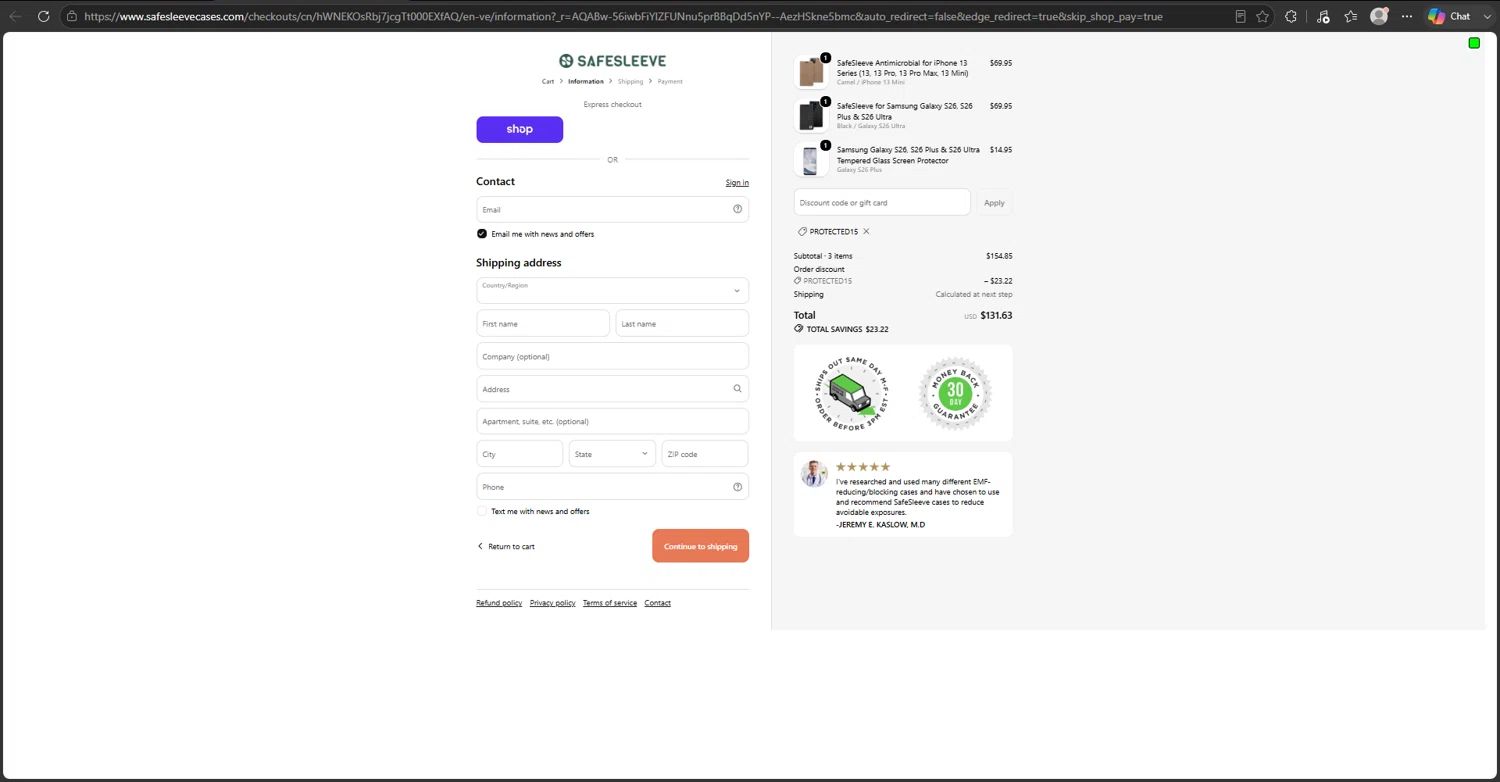The height and width of the screenshot is (782, 1500).
Task: Click the browser back arrow
Action: pyautogui.click(x=15, y=16)
